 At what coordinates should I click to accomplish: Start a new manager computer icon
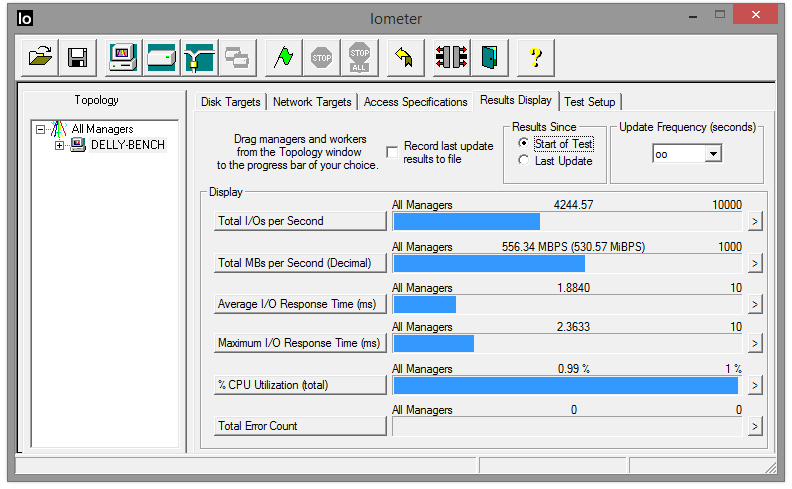(x=123, y=57)
